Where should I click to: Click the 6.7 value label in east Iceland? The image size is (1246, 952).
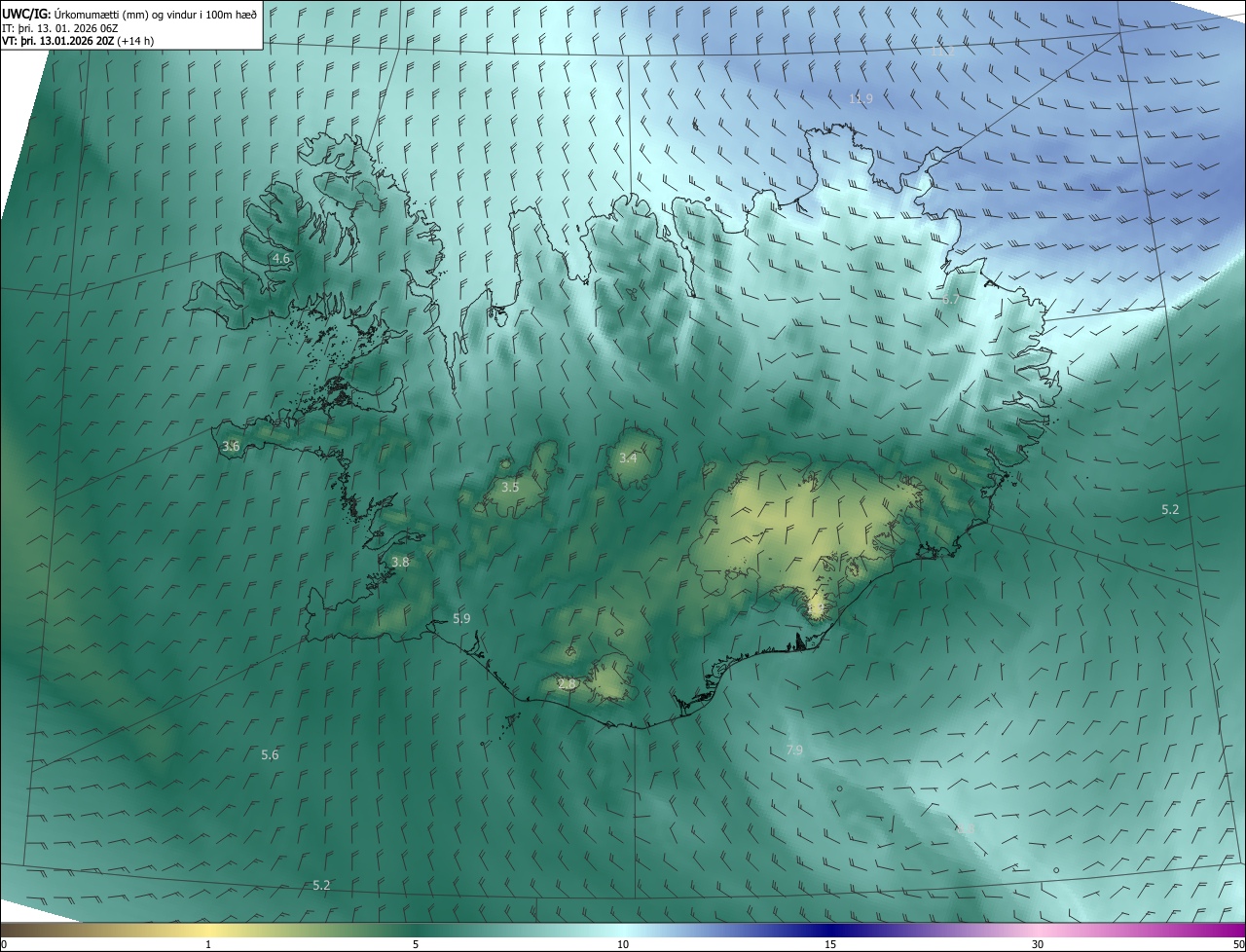[950, 300]
